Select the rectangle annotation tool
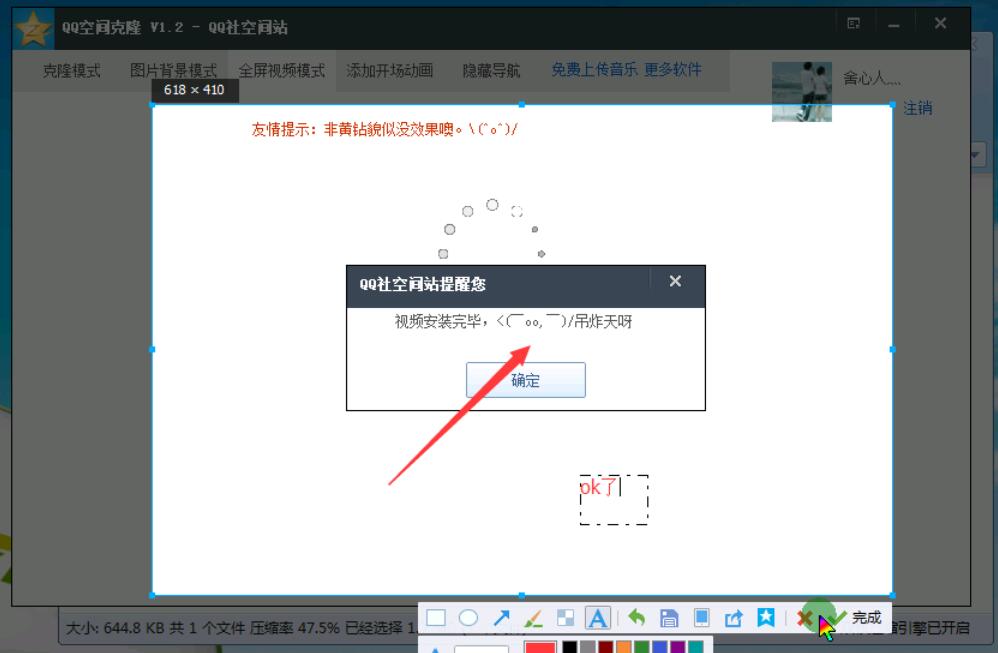The image size is (998, 653). click(x=436, y=618)
